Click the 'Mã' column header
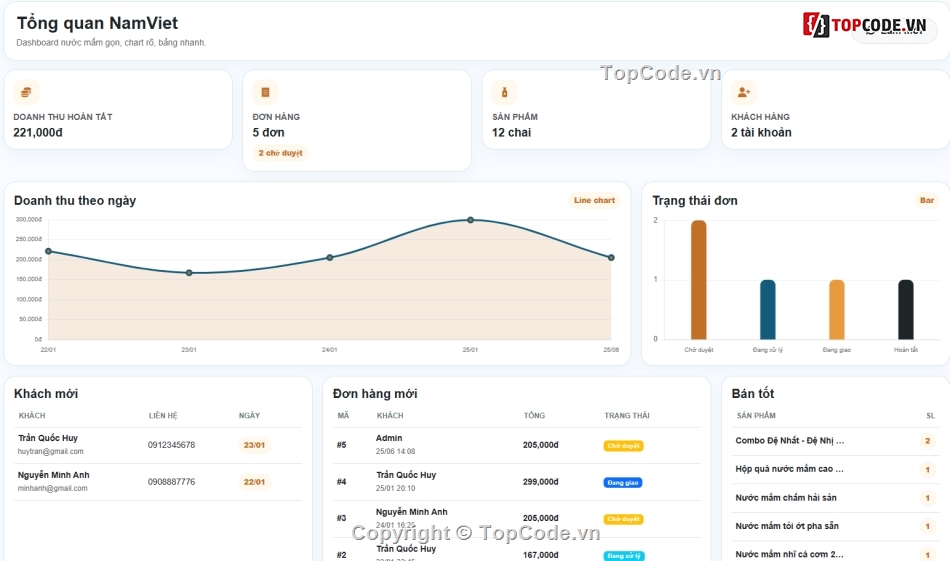Screen dimensions: 950x561 pyautogui.click(x=344, y=416)
